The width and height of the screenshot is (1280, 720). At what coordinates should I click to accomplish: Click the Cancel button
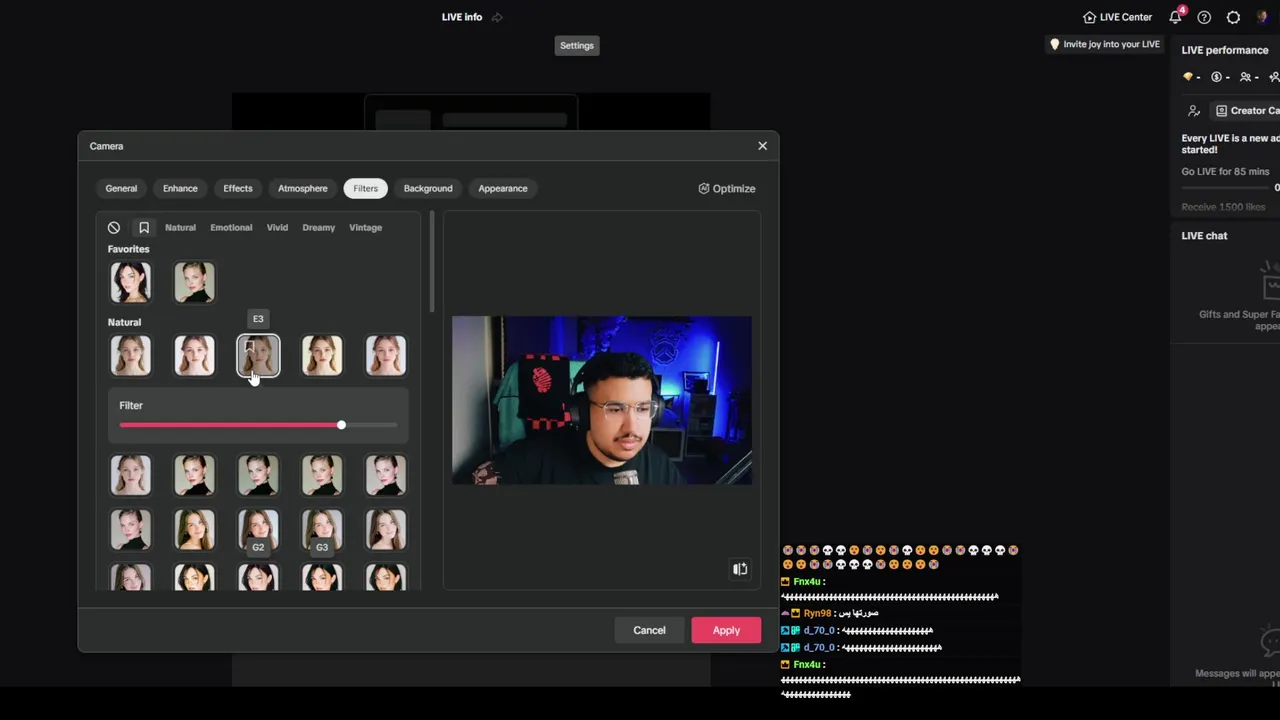pos(649,630)
